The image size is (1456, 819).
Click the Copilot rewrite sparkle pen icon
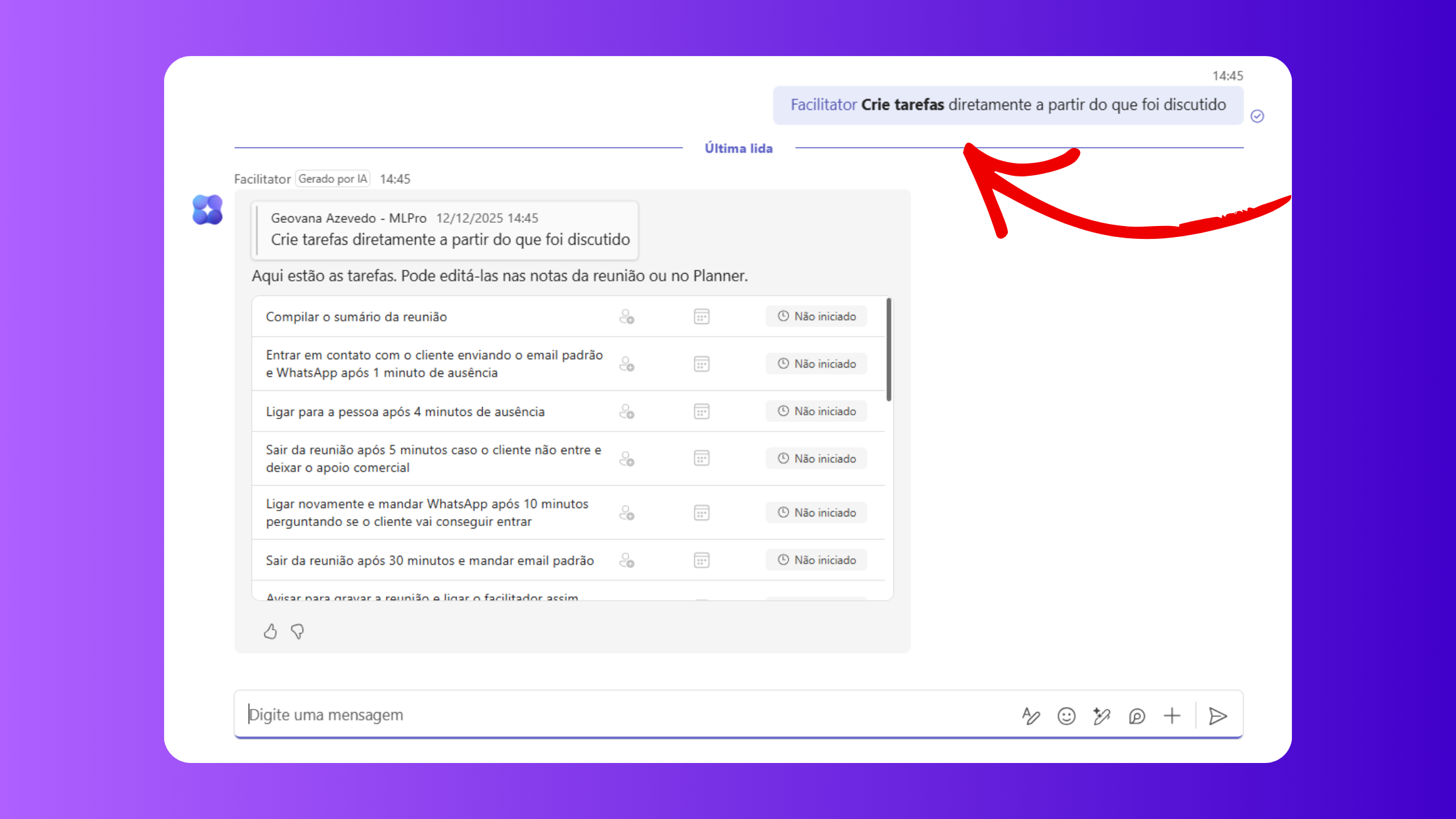click(1101, 716)
